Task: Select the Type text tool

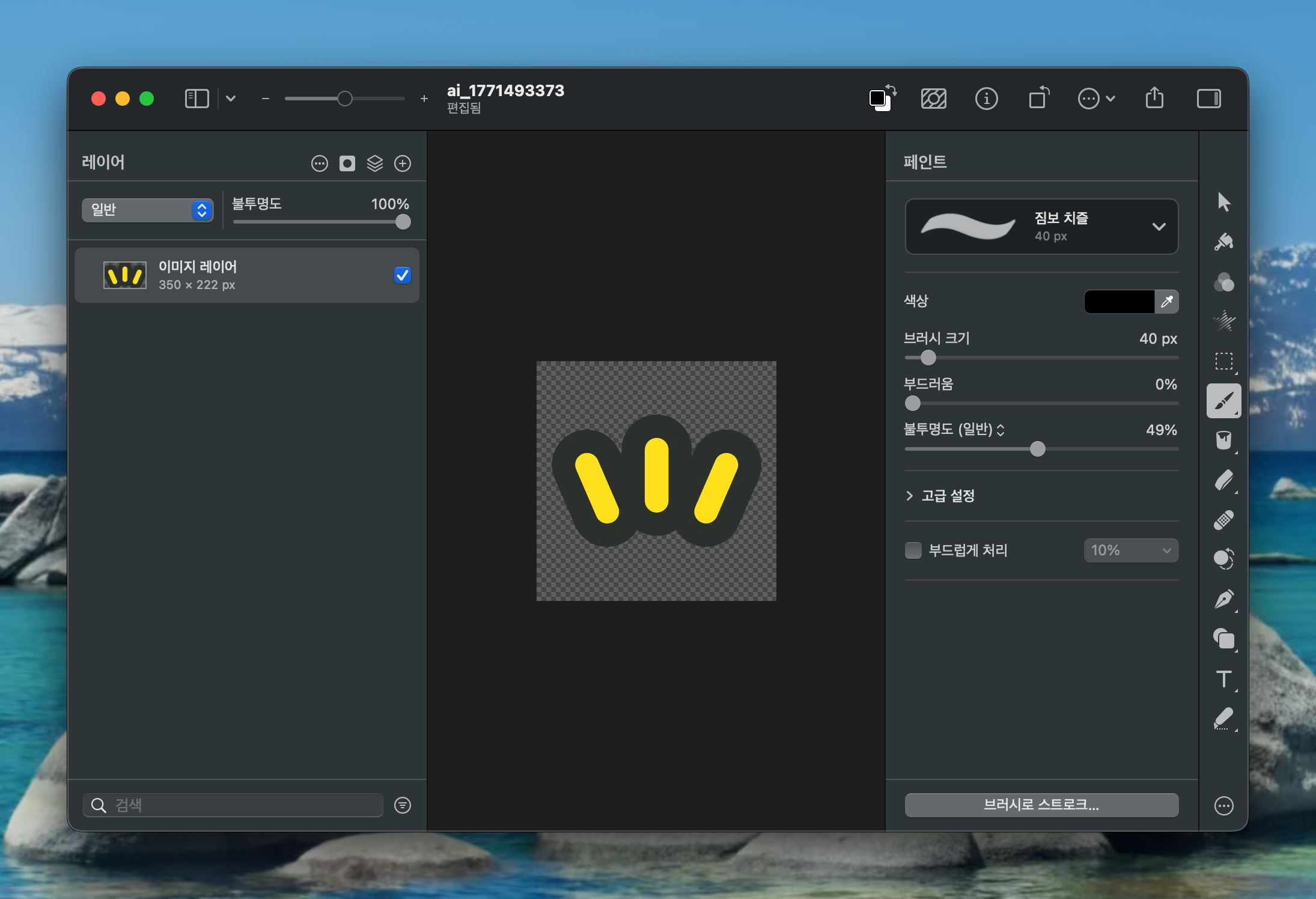Action: 1223,679
